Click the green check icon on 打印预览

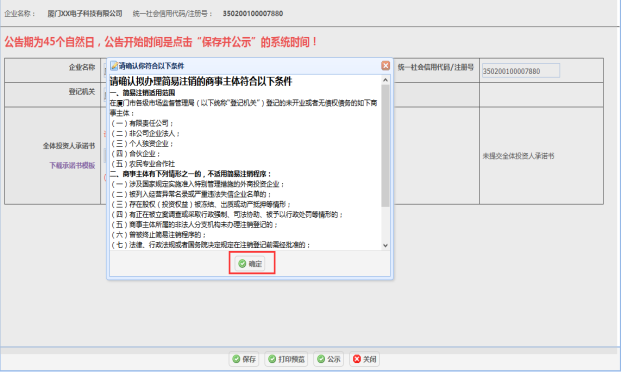272,359
